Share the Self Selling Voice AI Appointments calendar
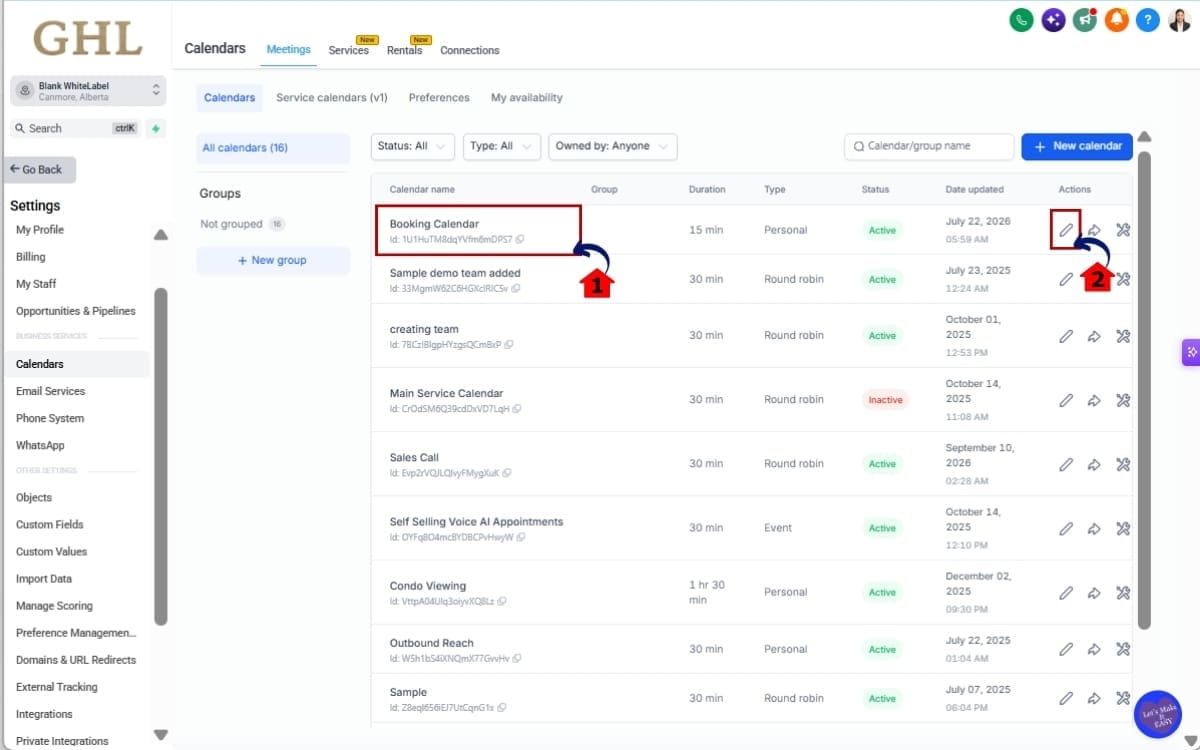Image resolution: width=1200 pixels, height=750 pixels. pyautogui.click(x=1094, y=528)
